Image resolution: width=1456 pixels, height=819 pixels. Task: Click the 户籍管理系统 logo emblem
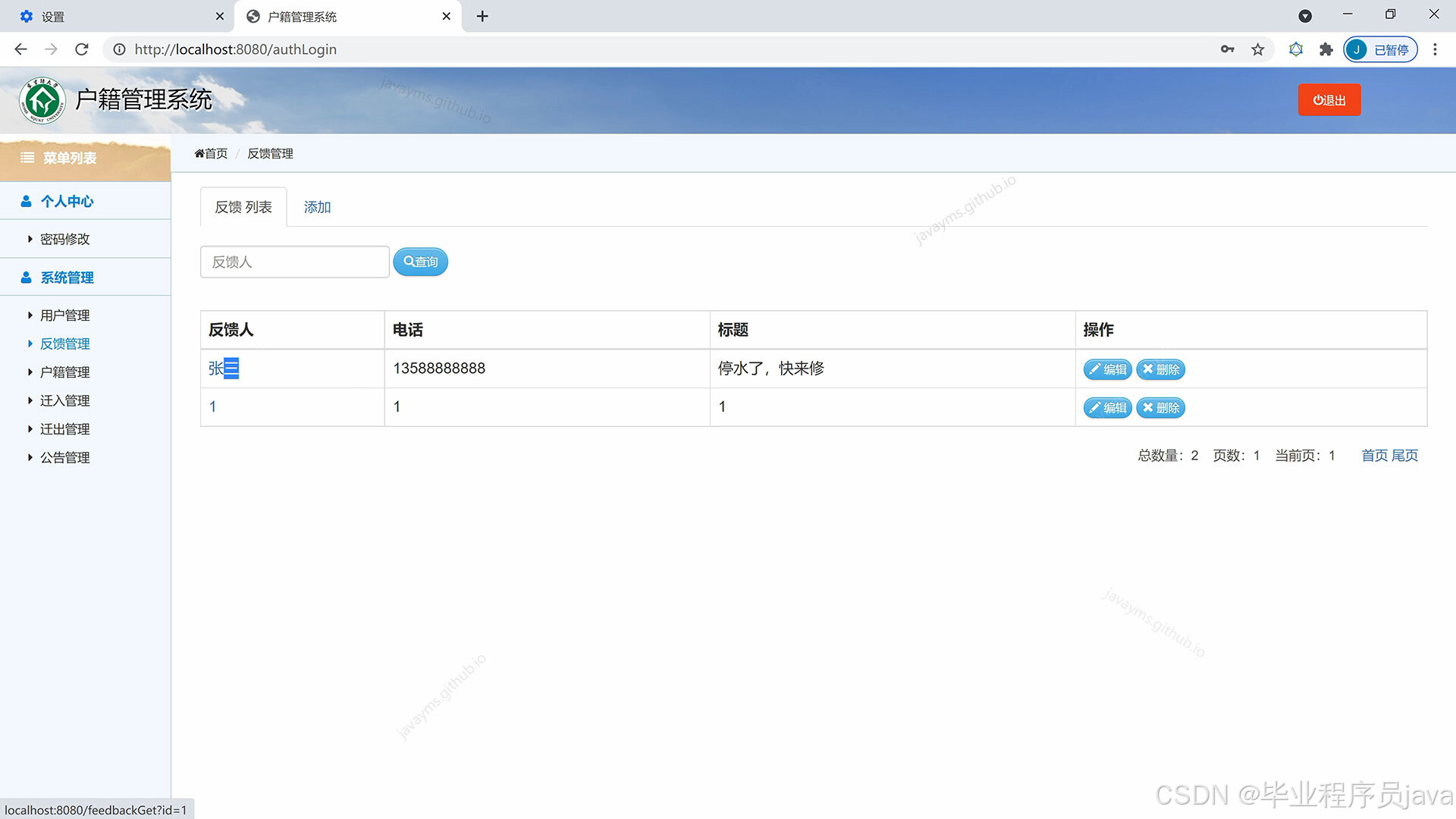(x=42, y=100)
